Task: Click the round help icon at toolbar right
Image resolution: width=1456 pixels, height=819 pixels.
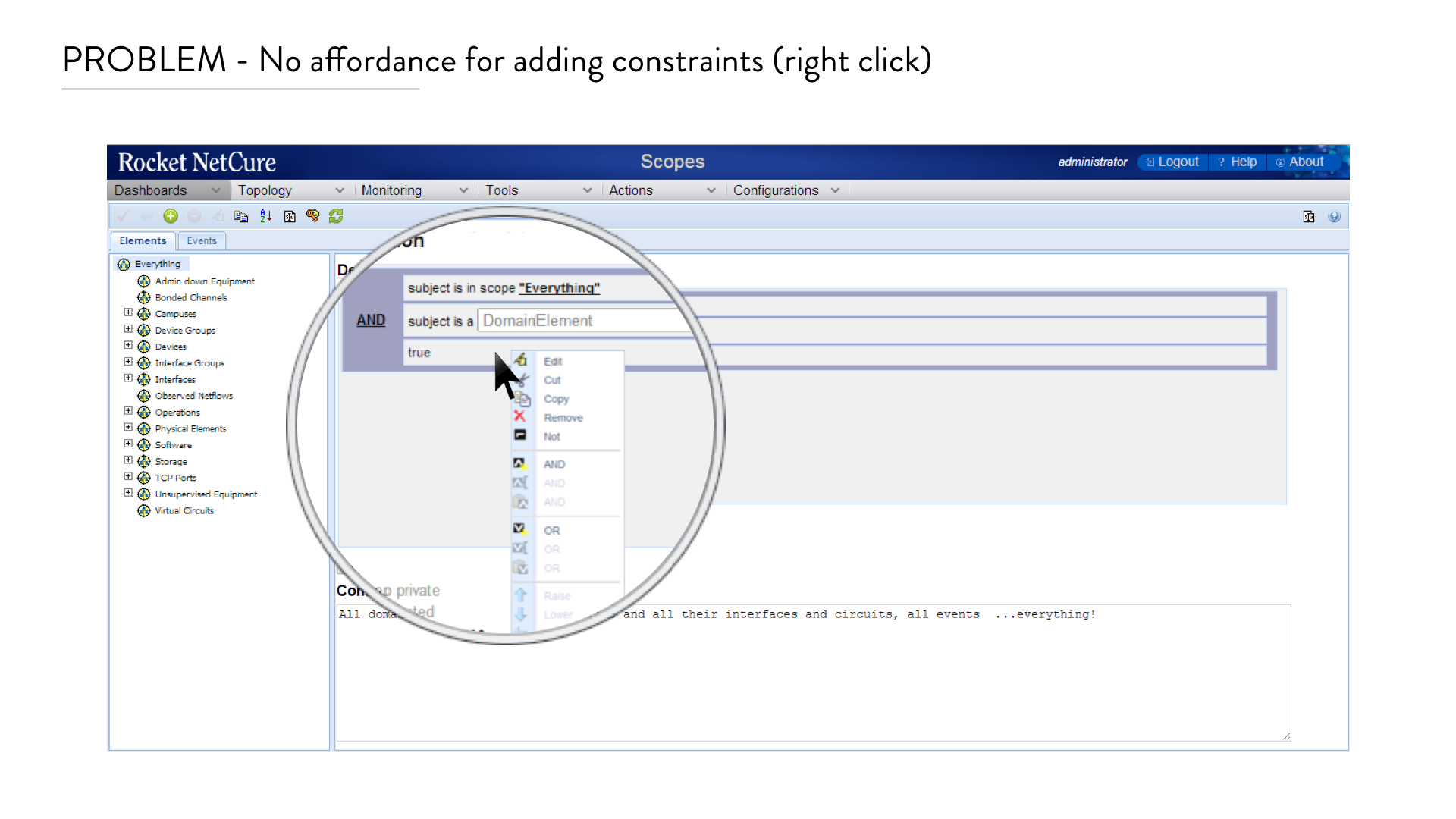Action: [x=1335, y=217]
